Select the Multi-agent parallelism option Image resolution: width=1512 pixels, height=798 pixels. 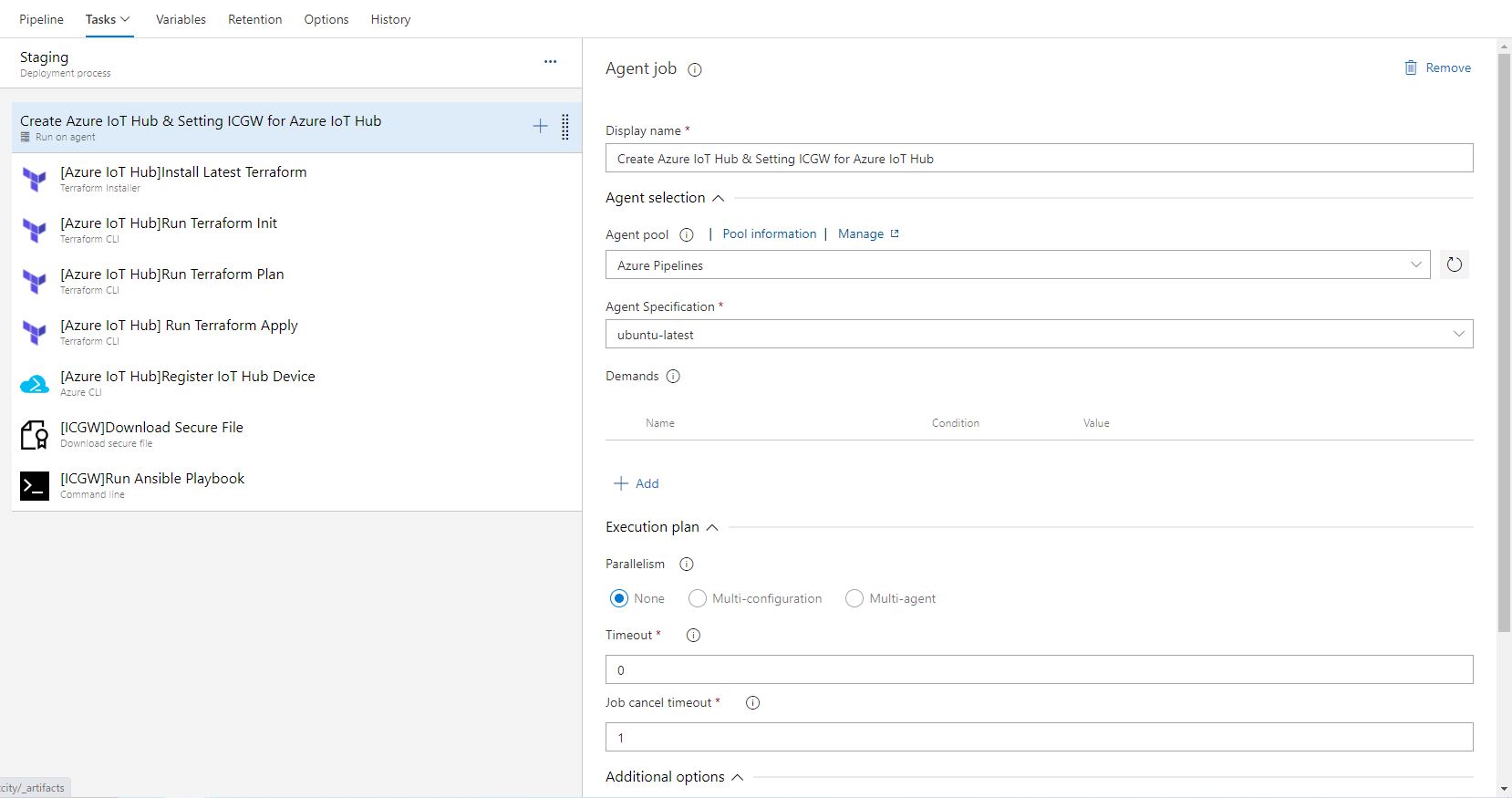pos(854,599)
